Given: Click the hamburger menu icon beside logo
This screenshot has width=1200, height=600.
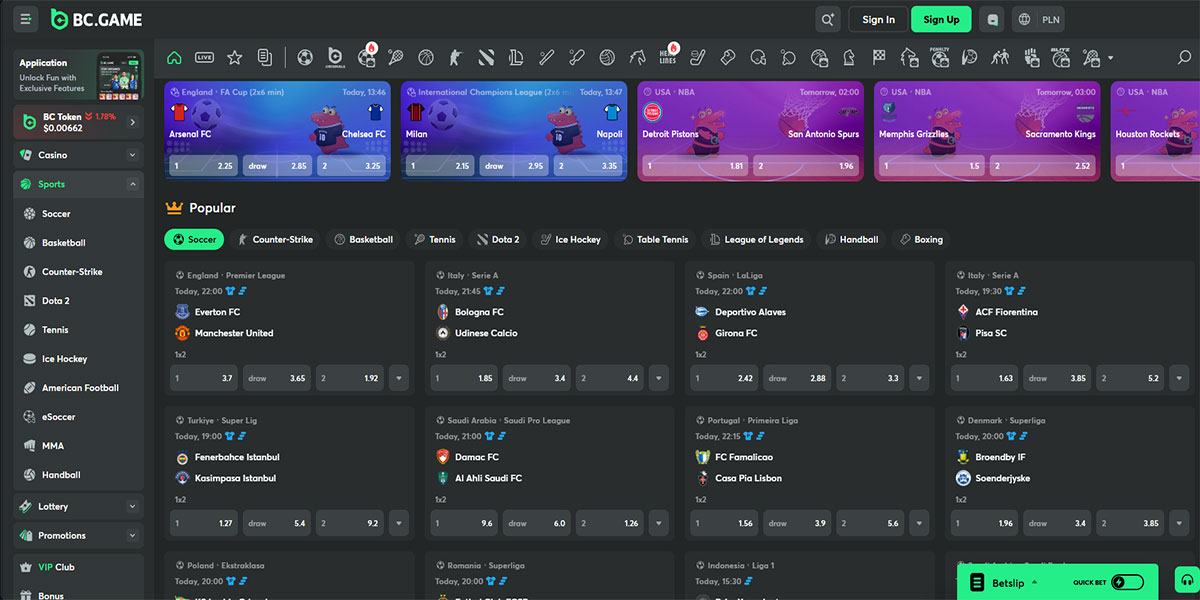Looking at the screenshot, I should (x=26, y=19).
